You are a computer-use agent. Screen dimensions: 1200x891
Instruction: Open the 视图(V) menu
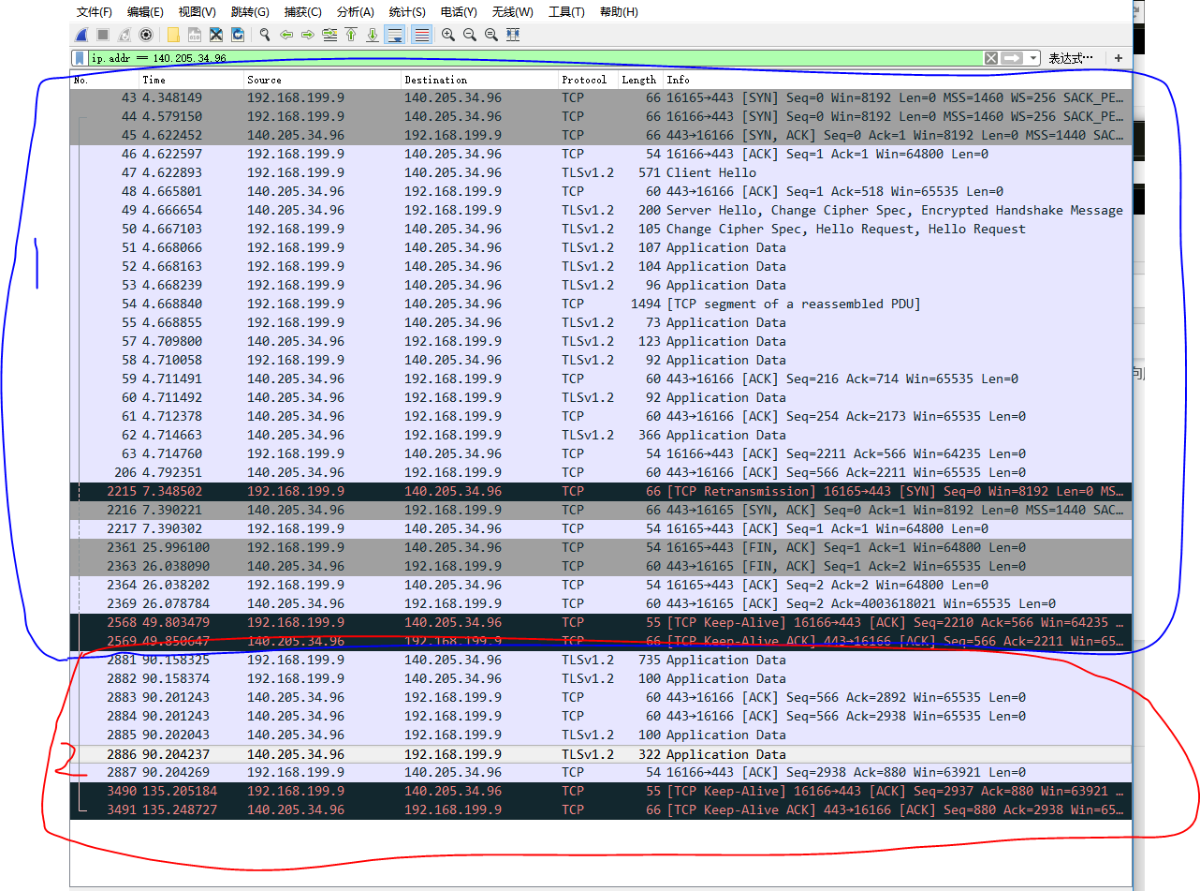[x=197, y=12]
